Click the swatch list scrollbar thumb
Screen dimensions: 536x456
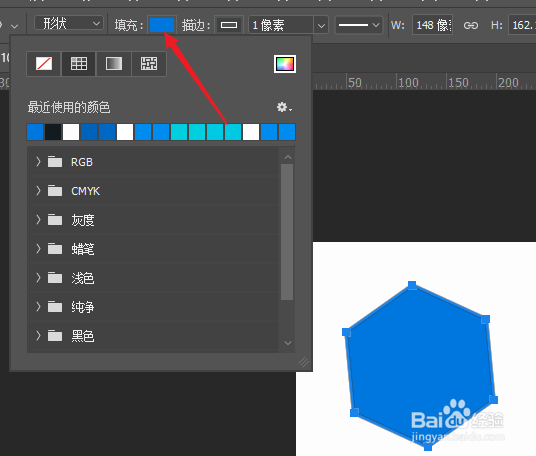click(287, 232)
